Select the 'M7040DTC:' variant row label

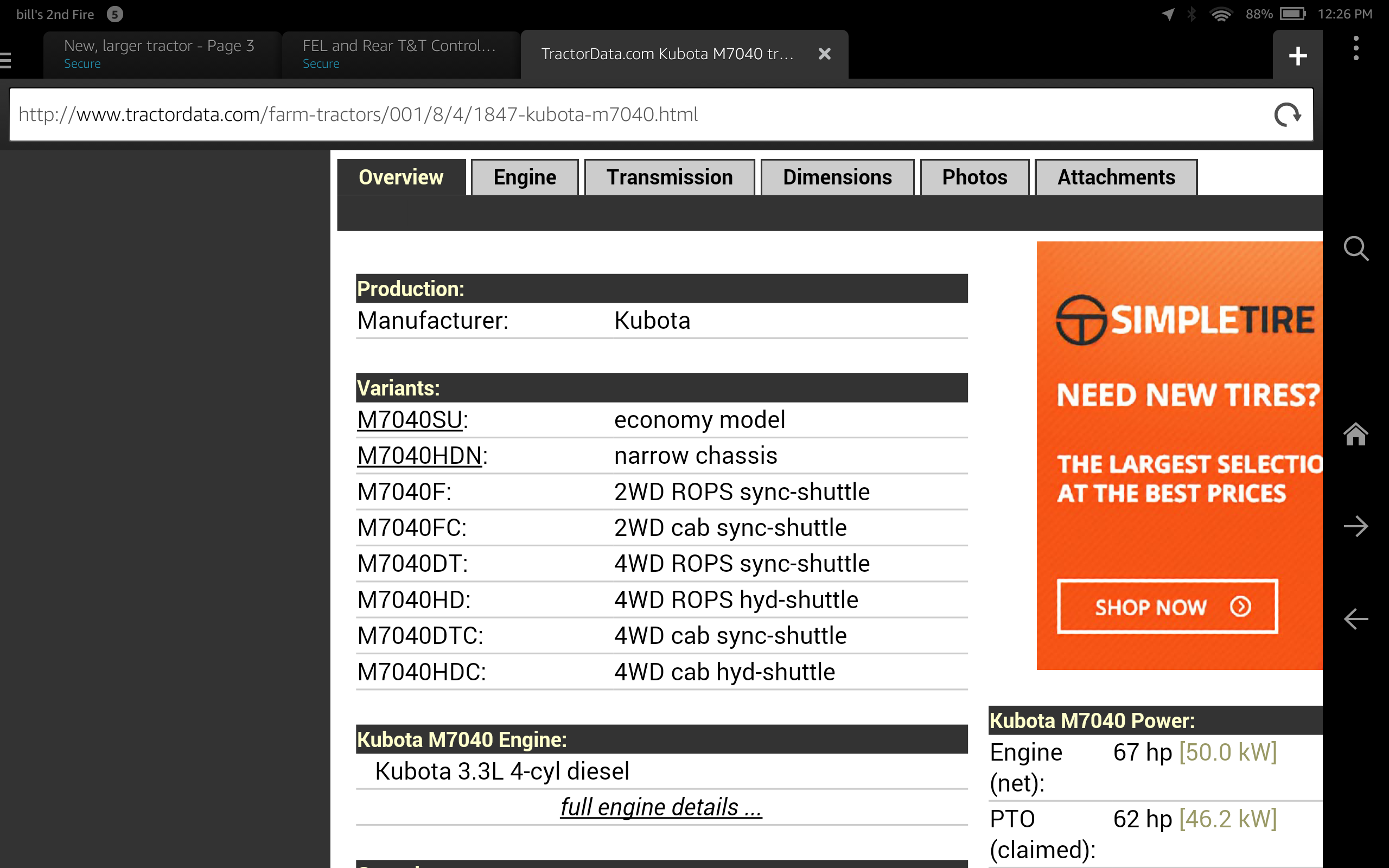(420, 635)
